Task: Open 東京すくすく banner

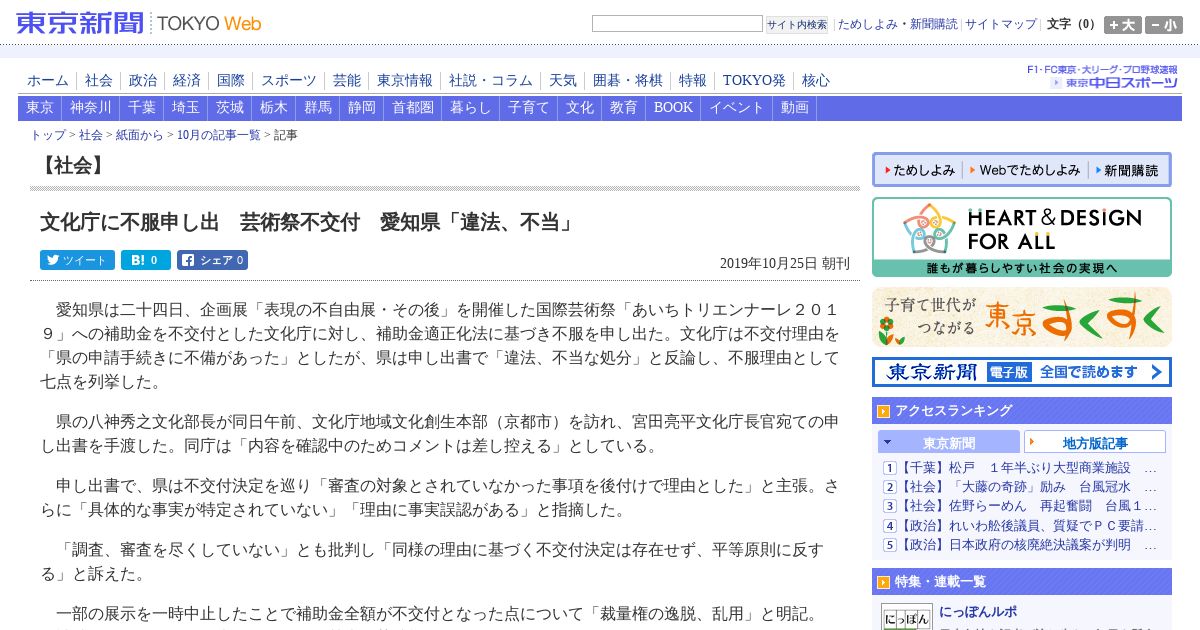Action: coord(1021,317)
